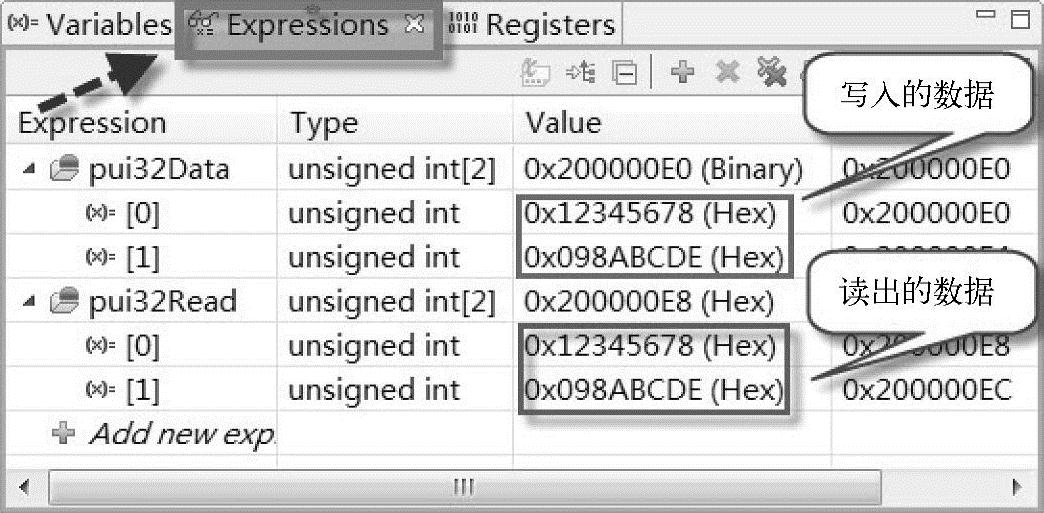
Task: Click Remove Selected Expression X icon
Action: point(728,73)
